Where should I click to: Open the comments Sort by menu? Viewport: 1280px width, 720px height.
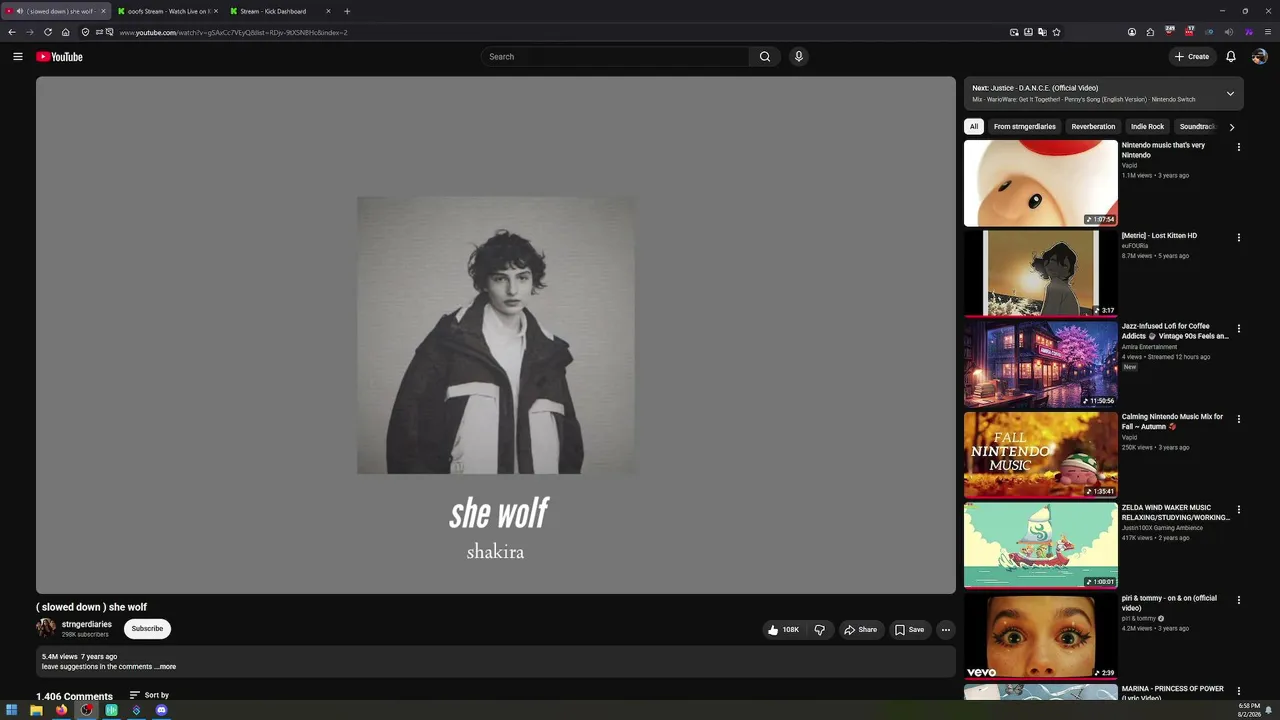(149, 695)
